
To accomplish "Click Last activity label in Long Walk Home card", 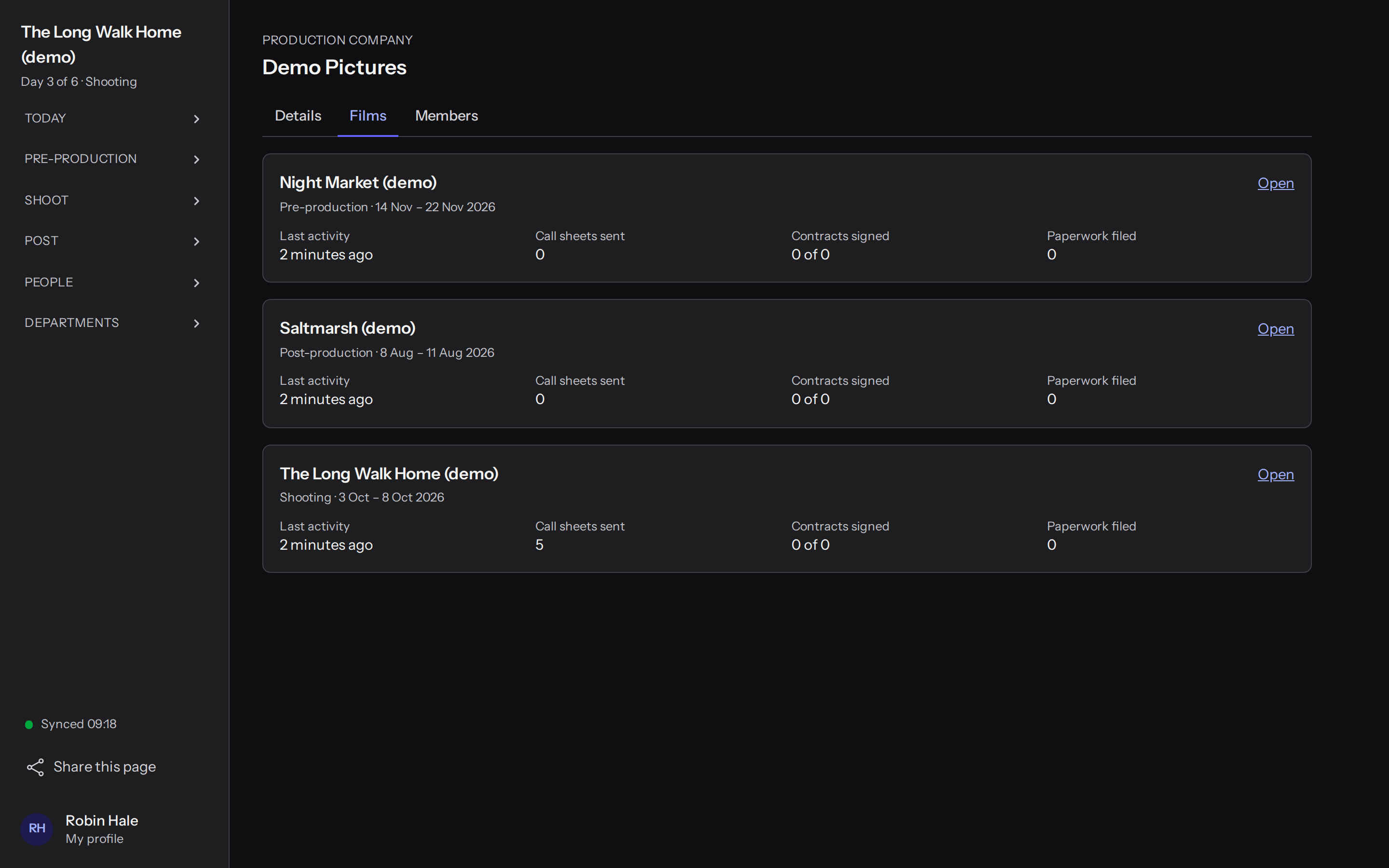I will (x=314, y=527).
